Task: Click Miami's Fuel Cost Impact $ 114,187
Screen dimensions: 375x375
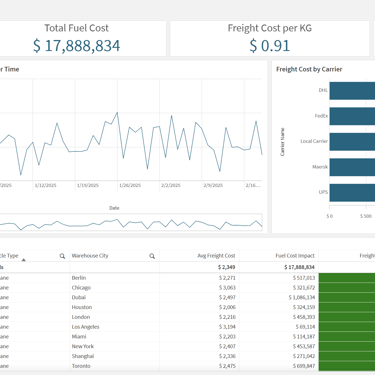Action: pyautogui.click(x=304, y=337)
